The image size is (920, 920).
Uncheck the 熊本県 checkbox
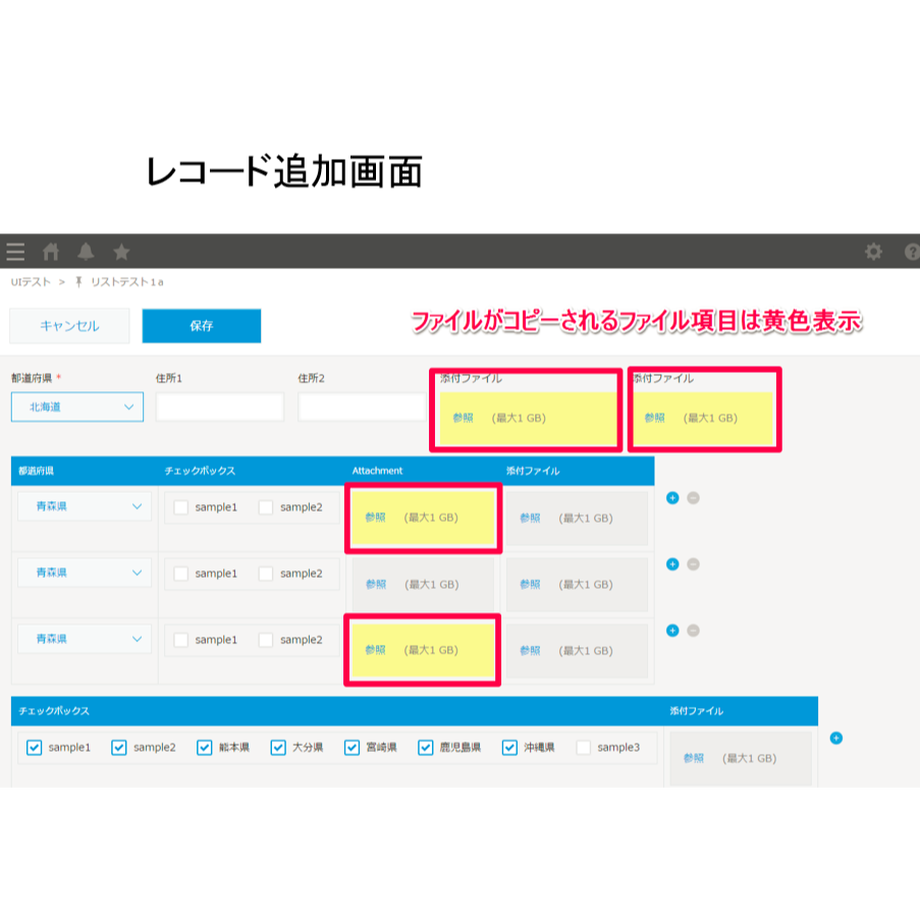tap(204, 748)
